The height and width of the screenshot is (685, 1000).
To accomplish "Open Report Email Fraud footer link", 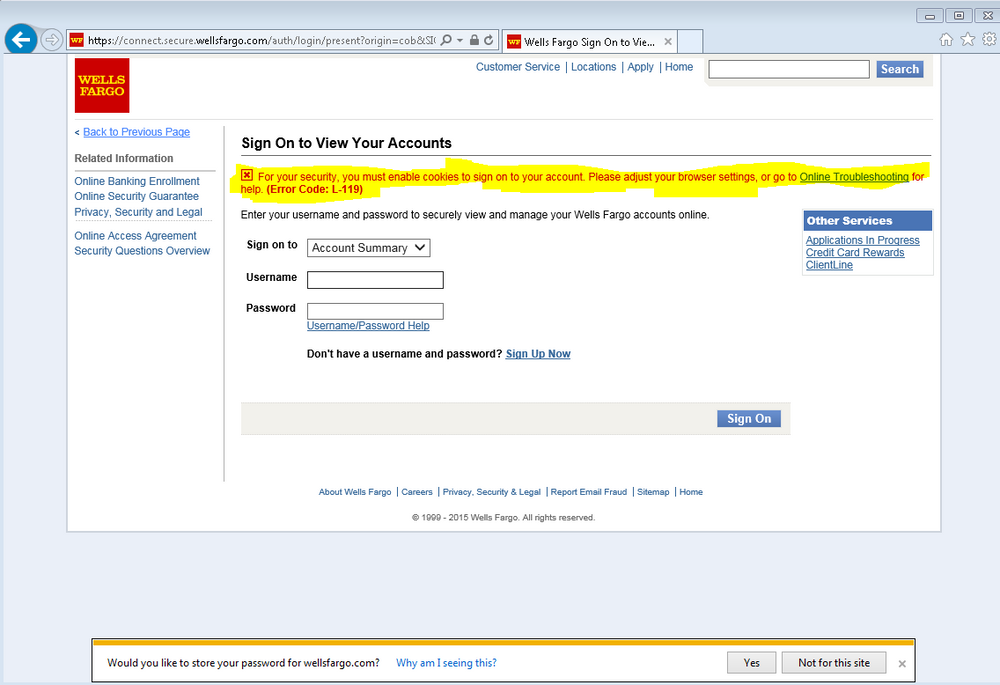I will [589, 492].
